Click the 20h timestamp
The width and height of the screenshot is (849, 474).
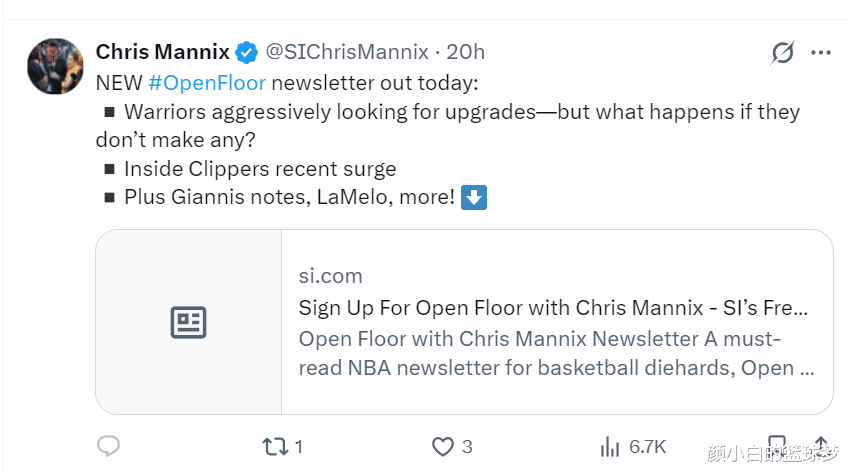click(x=465, y=51)
